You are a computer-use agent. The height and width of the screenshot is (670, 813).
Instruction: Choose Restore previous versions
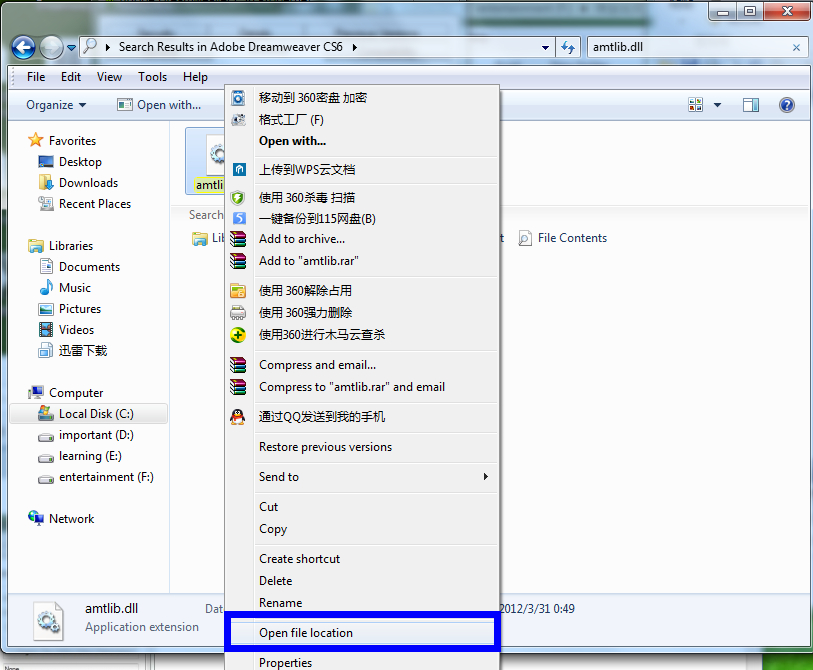363,447
